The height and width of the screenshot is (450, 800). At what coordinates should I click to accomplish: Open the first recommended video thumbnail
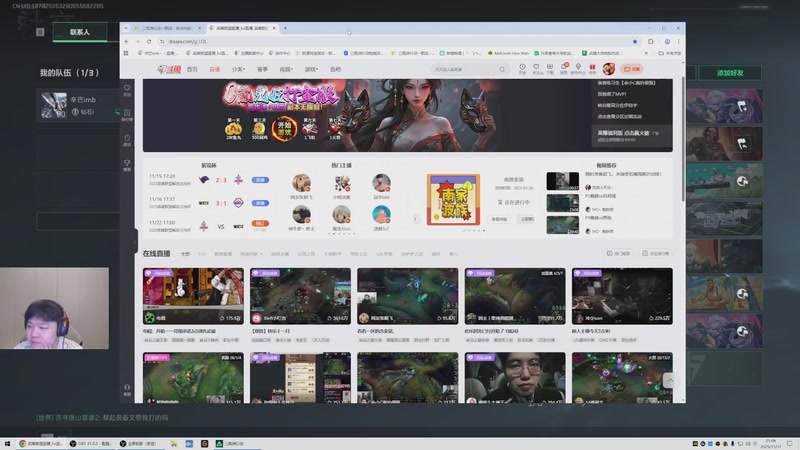563,181
